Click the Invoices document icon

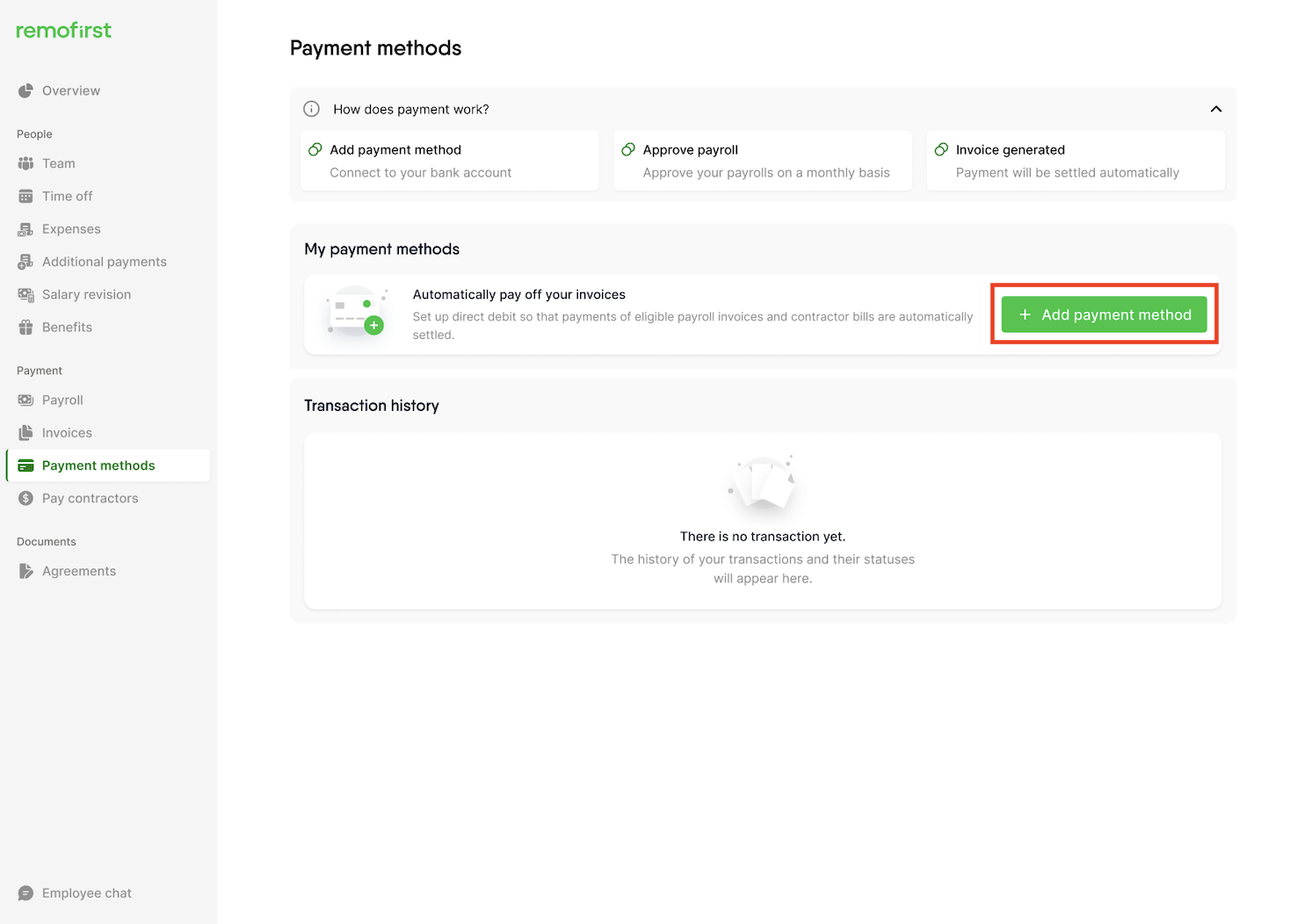click(x=25, y=433)
